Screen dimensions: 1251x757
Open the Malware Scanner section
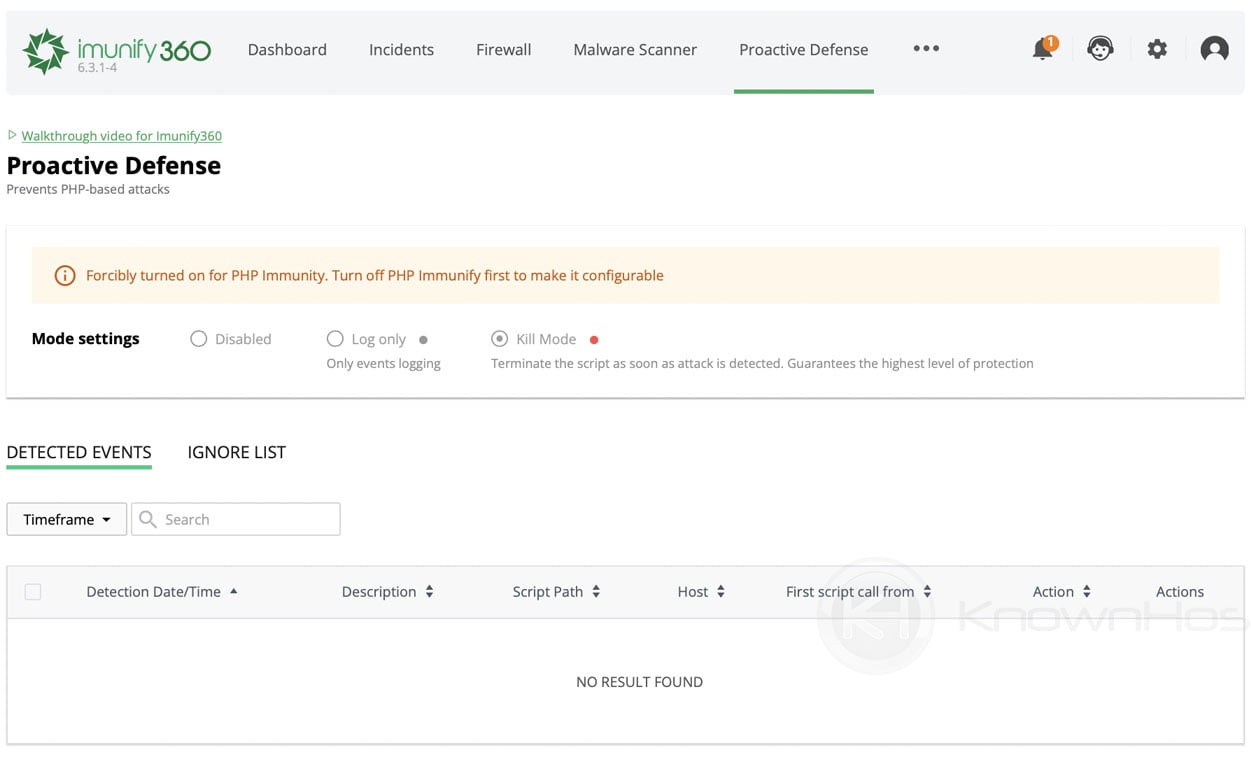(635, 48)
